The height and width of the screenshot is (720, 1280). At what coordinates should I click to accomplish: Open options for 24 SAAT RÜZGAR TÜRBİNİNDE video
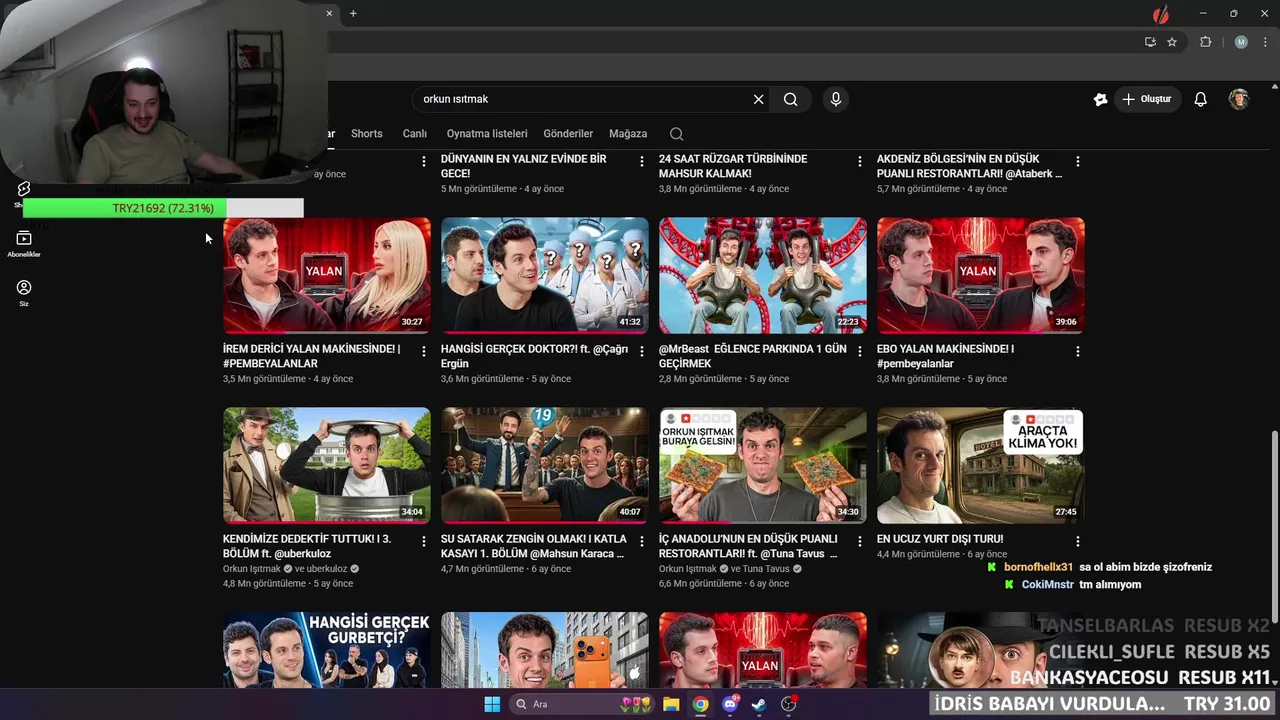tap(860, 161)
